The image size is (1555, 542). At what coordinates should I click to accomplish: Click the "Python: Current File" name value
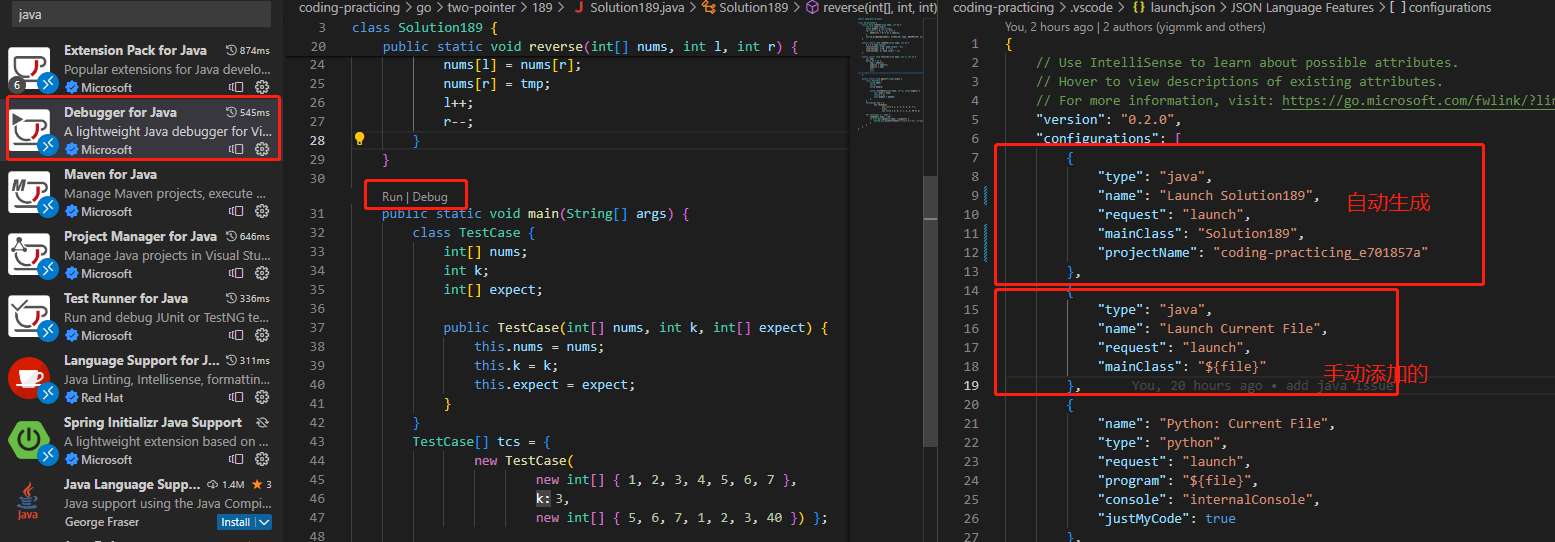1247,423
